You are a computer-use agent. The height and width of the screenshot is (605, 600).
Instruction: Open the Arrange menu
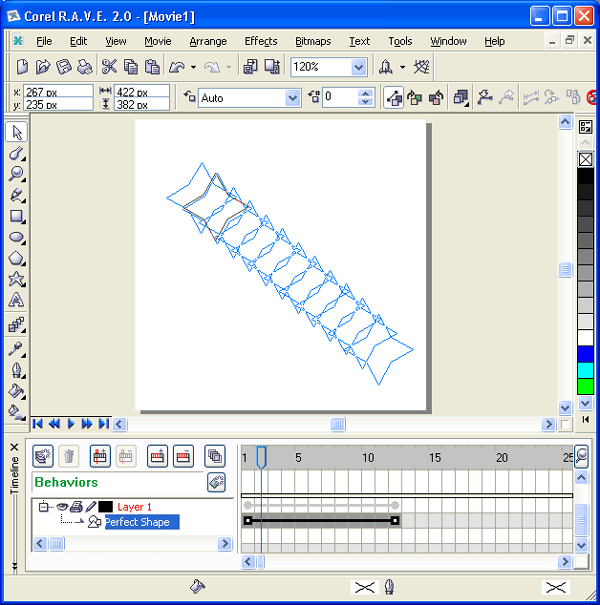pyautogui.click(x=208, y=41)
